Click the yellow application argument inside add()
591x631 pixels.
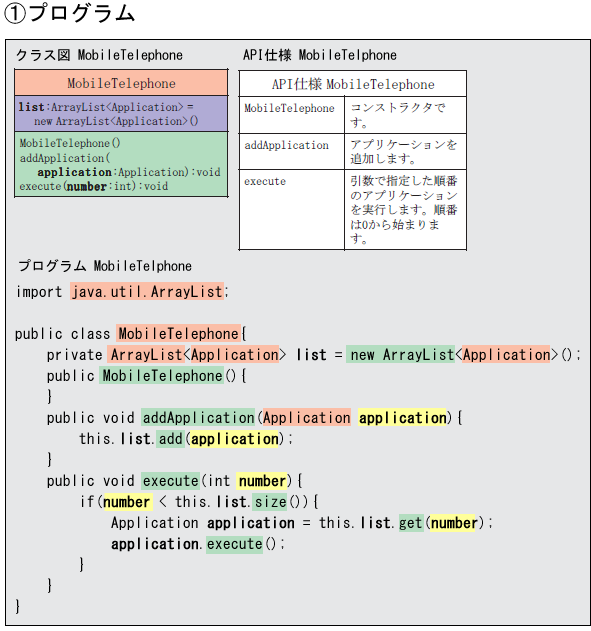click(235, 439)
